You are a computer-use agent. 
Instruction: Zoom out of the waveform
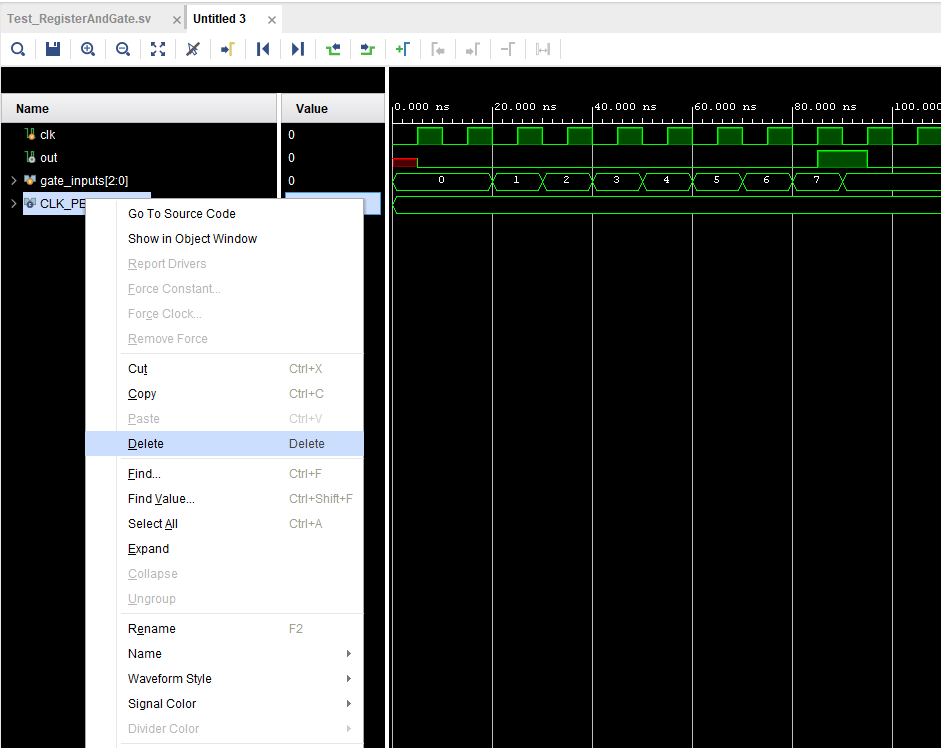pyautogui.click(x=122, y=49)
